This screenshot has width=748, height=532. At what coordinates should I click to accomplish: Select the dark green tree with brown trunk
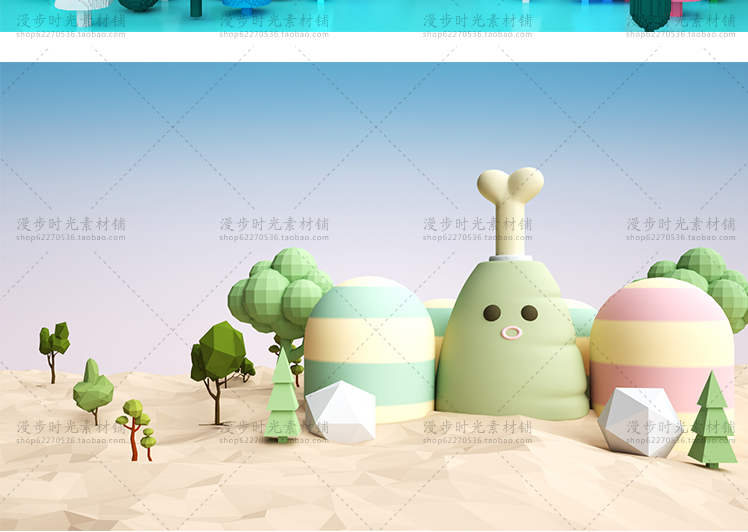(x=218, y=360)
